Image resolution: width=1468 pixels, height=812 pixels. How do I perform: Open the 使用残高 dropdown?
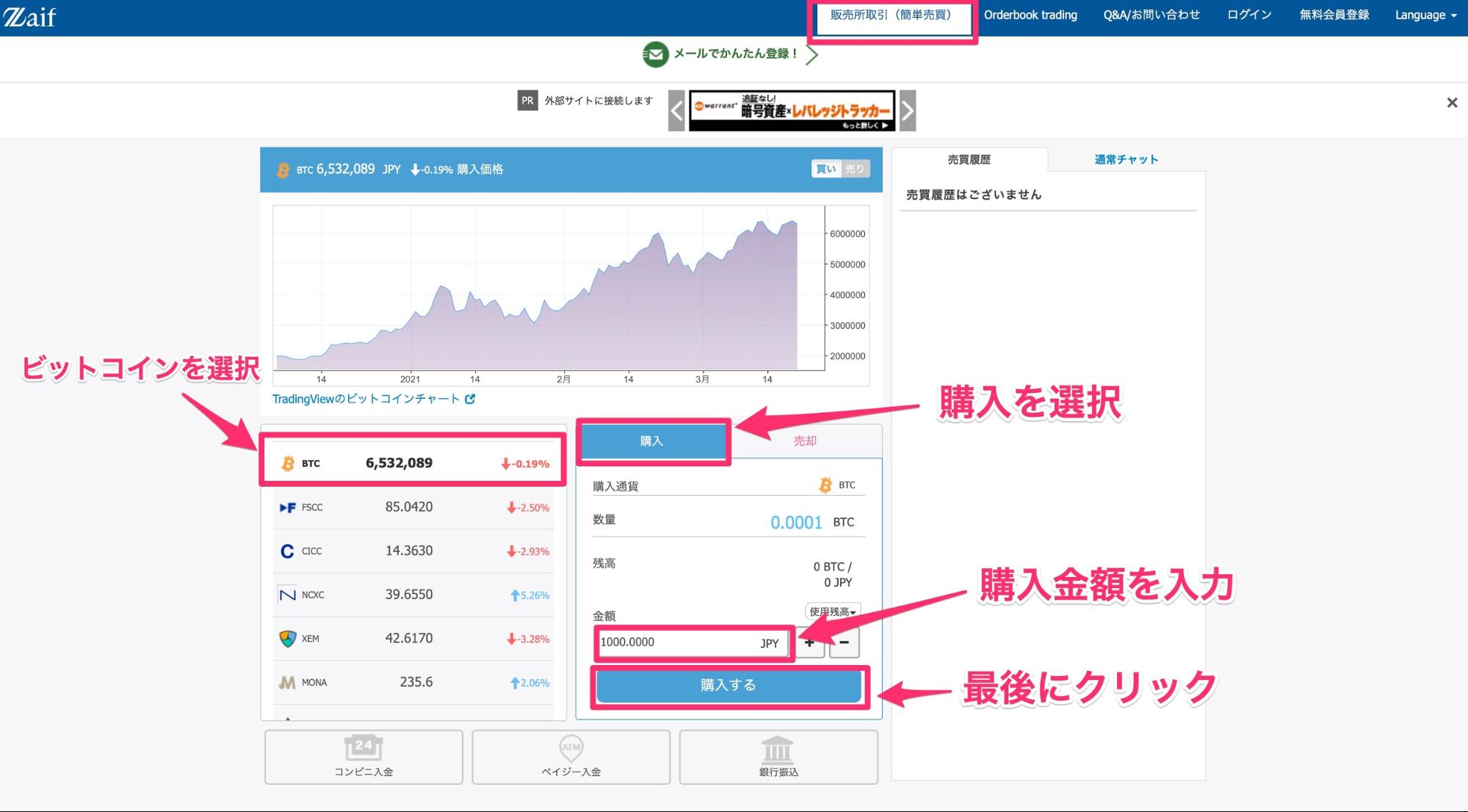coord(833,612)
